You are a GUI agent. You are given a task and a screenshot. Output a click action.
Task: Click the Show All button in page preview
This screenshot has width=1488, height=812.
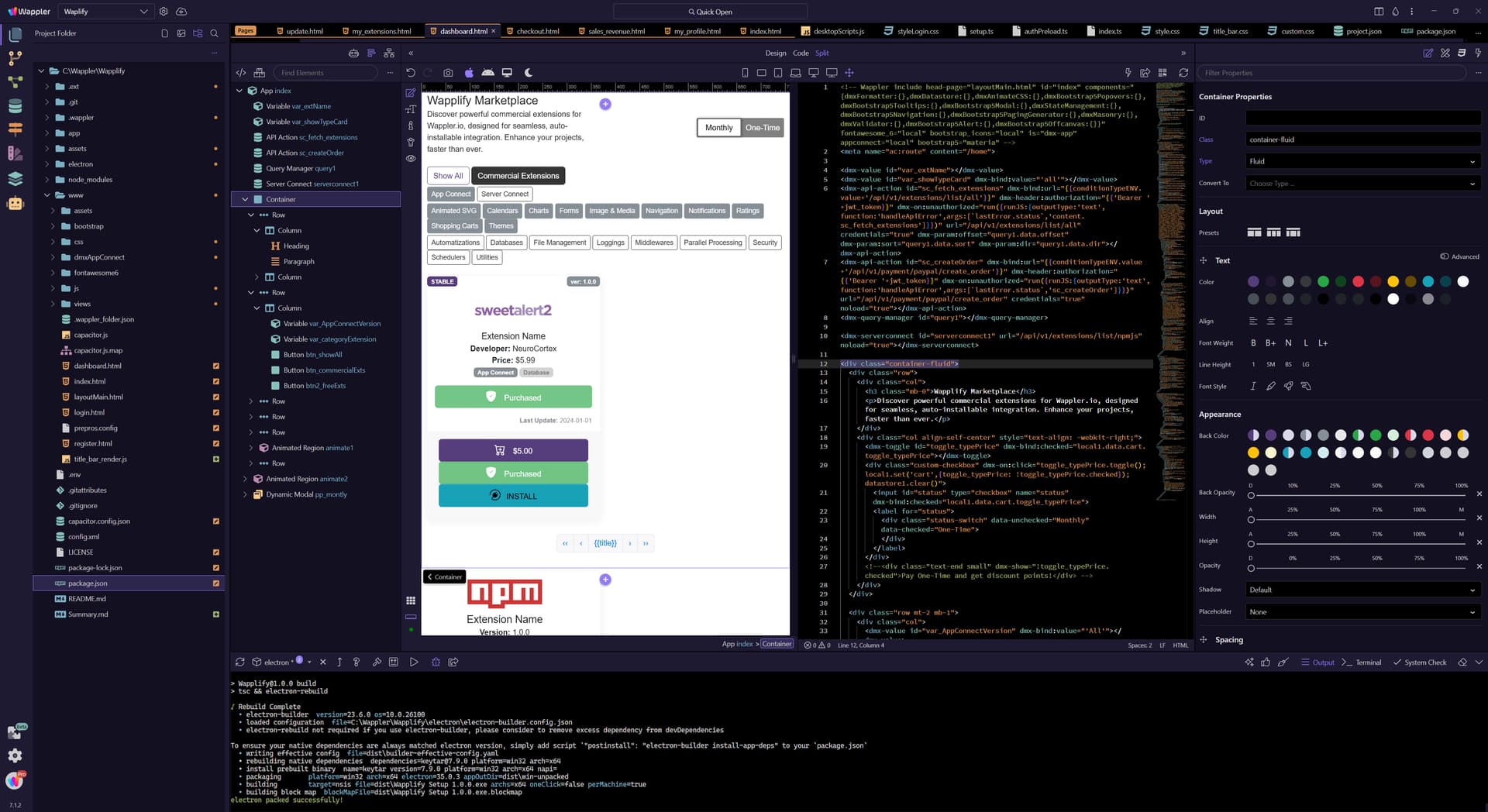pos(448,176)
